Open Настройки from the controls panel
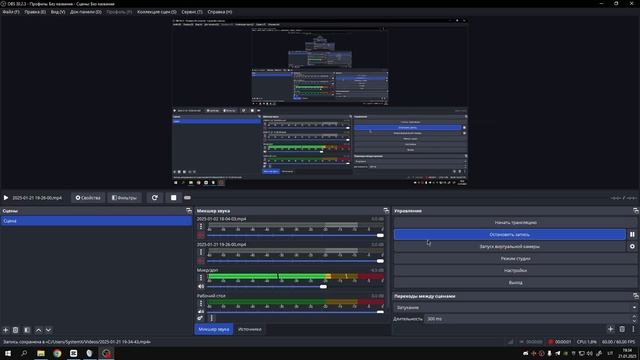This screenshot has height=360, width=640. click(x=516, y=270)
